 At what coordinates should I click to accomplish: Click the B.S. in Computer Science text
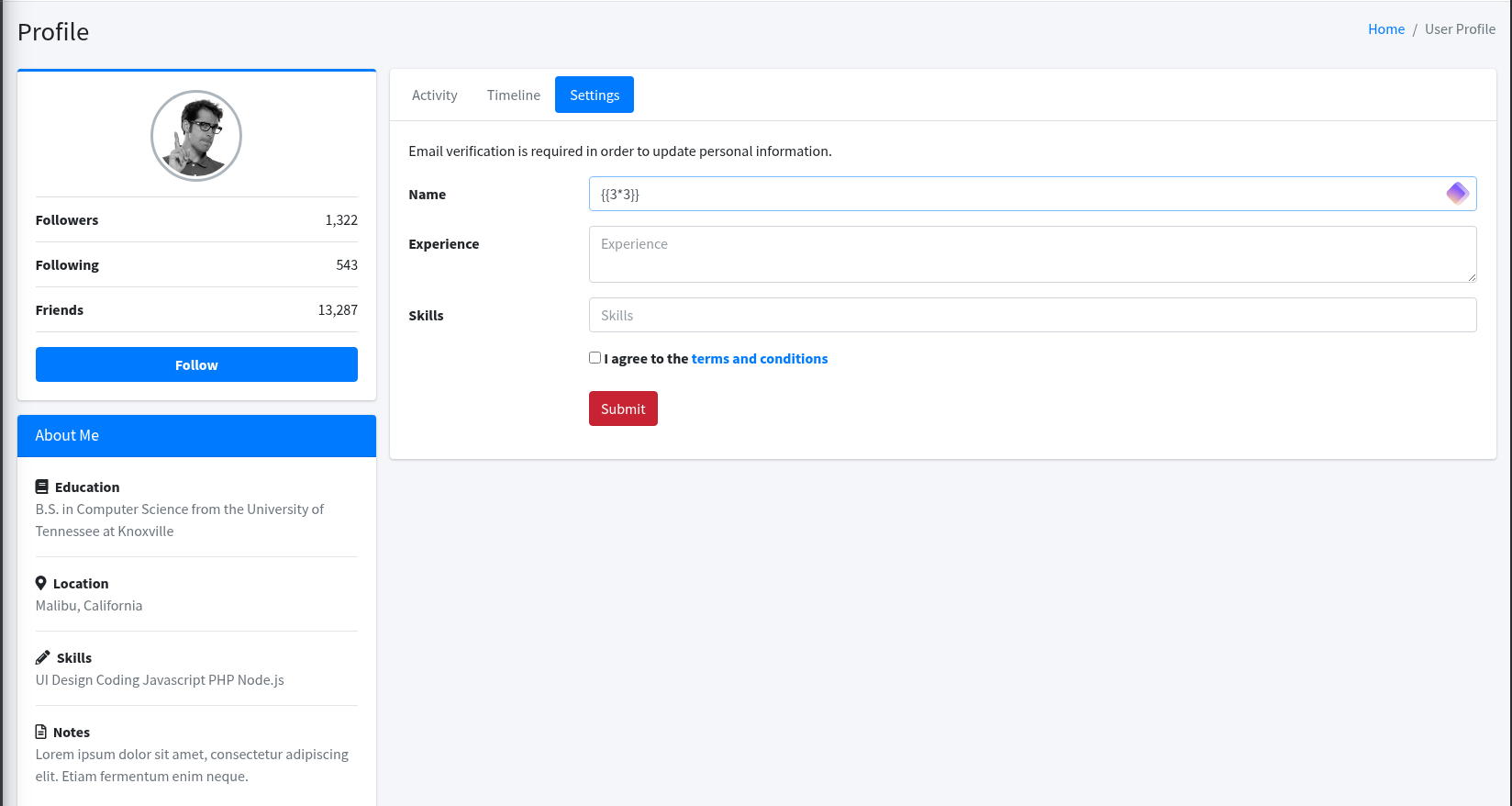180,520
